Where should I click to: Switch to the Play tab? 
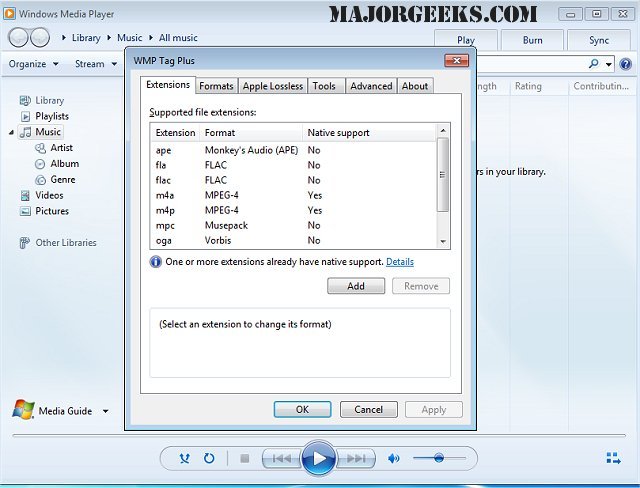(x=466, y=40)
